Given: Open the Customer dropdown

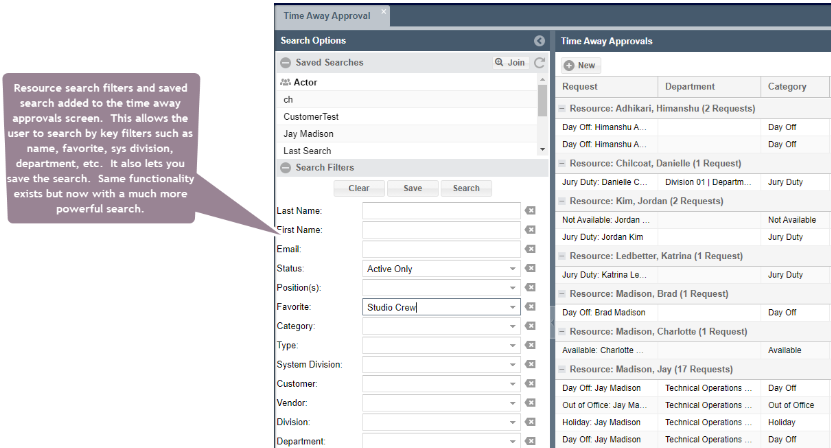Looking at the screenshot, I should pyautogui.click(x=512, y=384).
